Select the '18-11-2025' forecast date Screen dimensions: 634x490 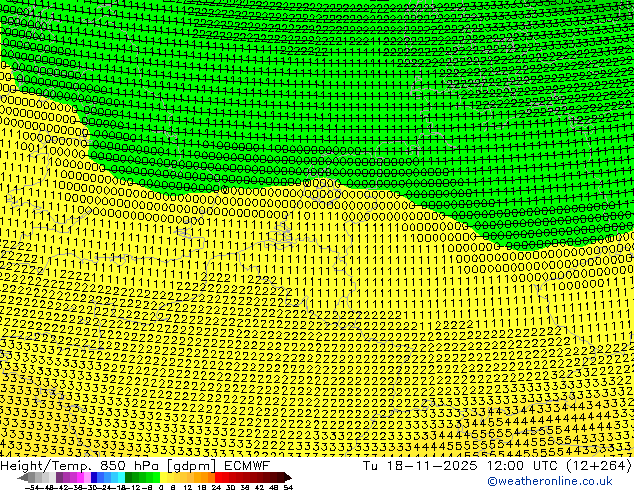pos(432,466)
